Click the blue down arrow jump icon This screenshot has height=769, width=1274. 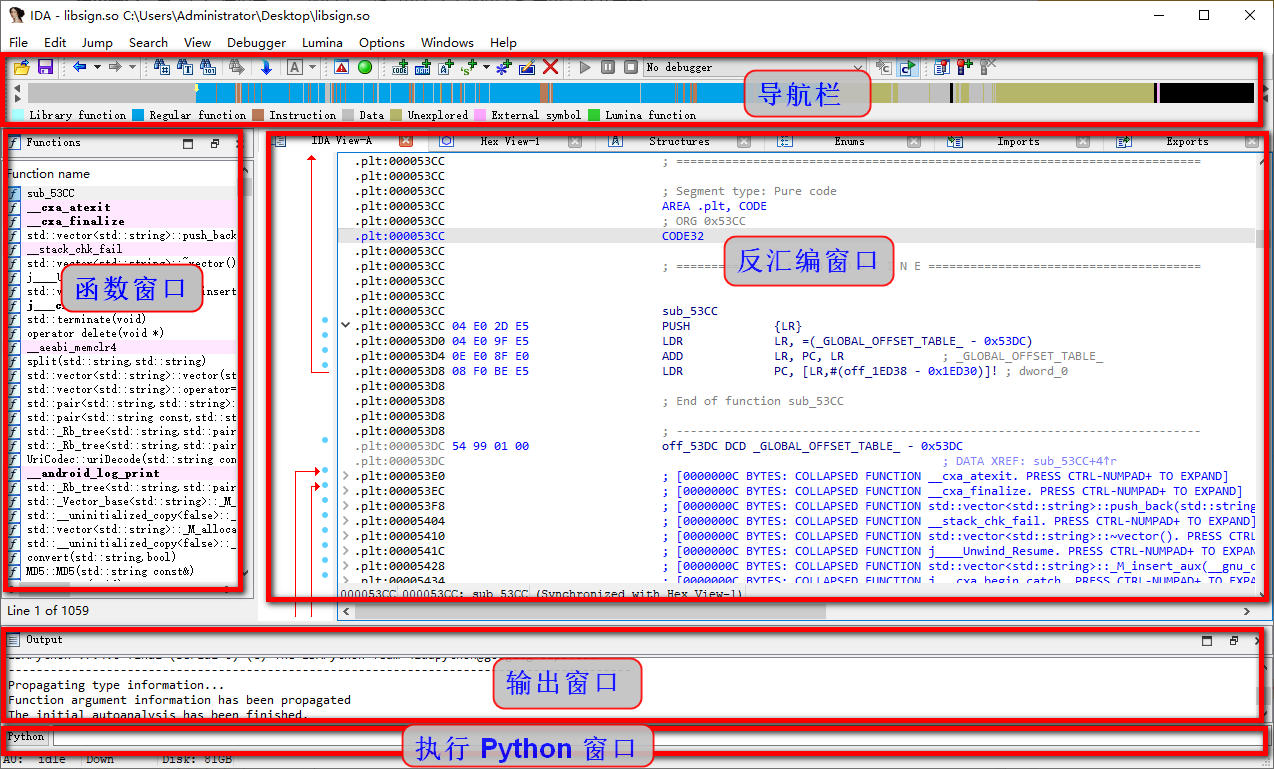(x=266, y=67)
